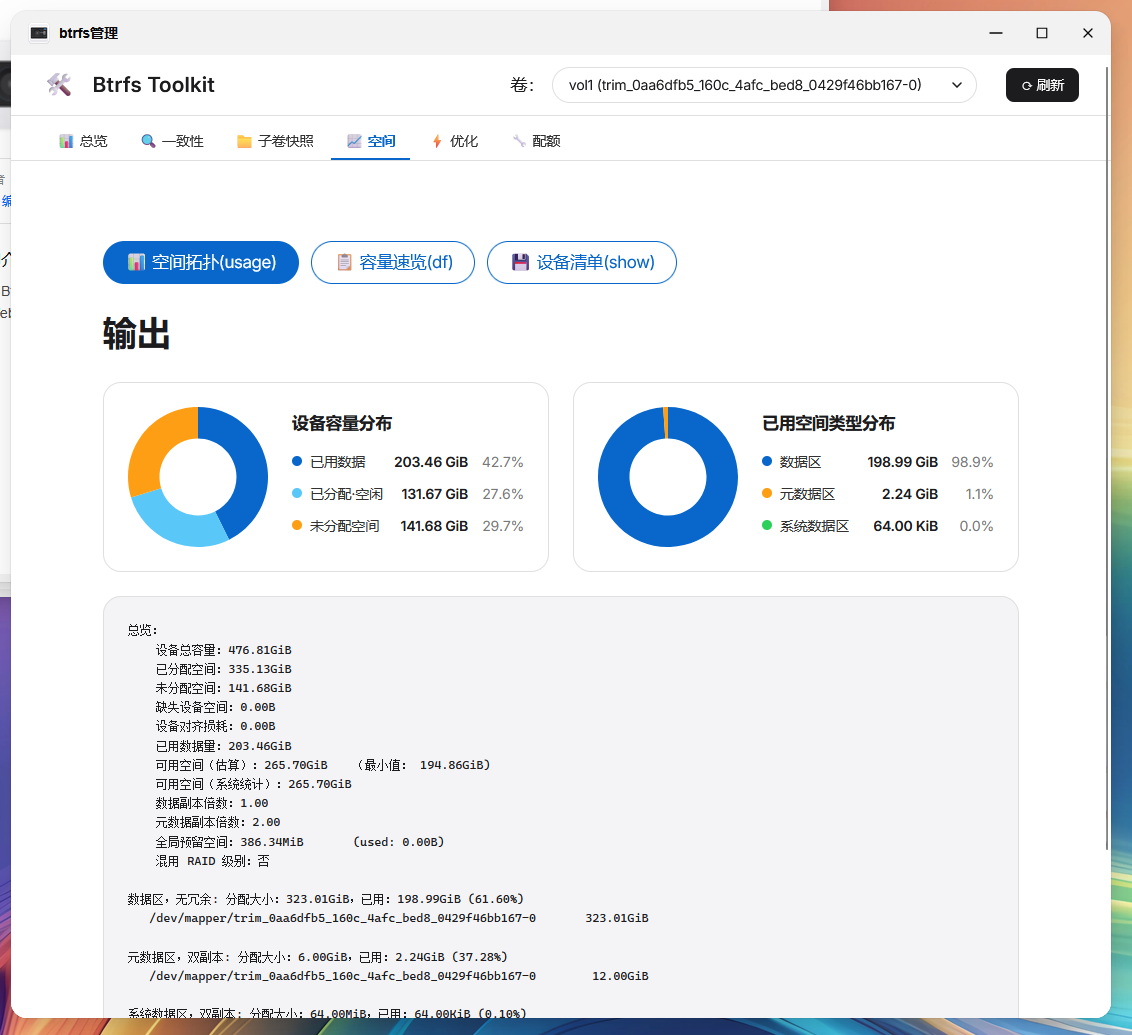Image resolution: width=1132 pixels, height=1035 pixels.
Task: Select the 容量速览(df) button
Action: 393,262
